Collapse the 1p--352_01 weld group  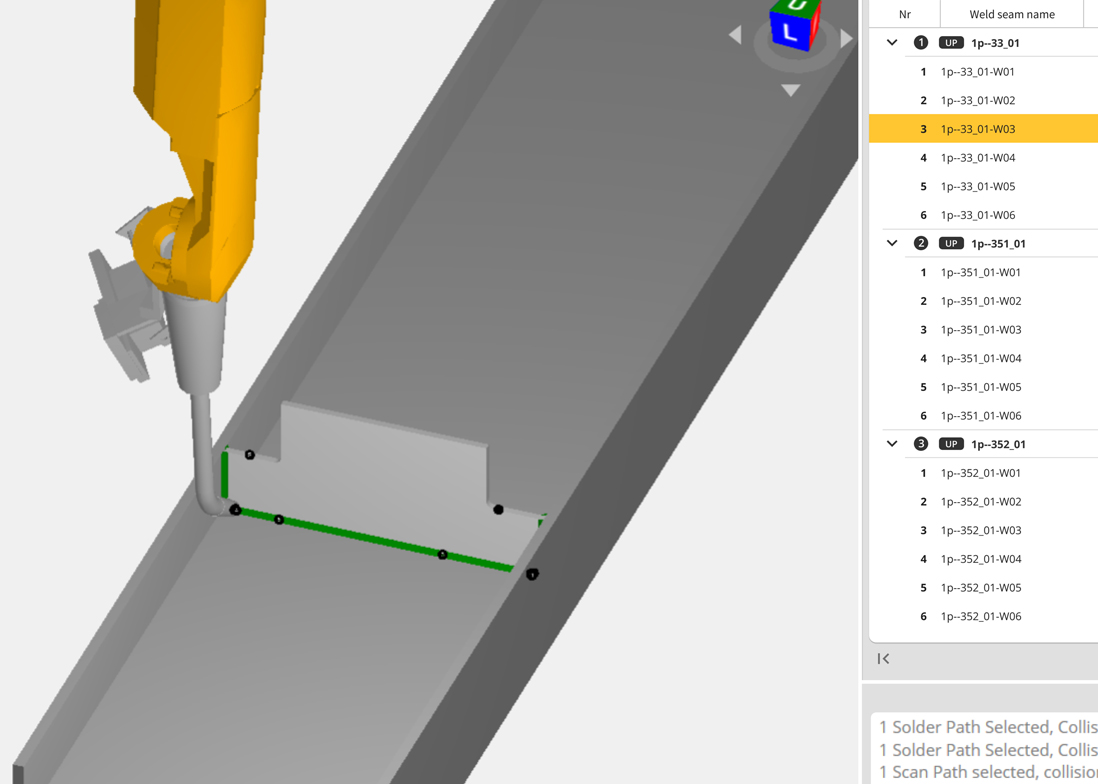pos(892,444)
